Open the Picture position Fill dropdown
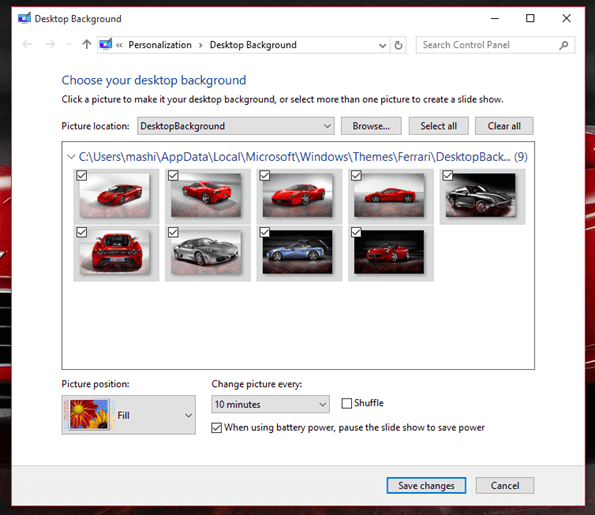Image resolution: width=595 pixels, height=515 pixels. (x=129, y=415)
